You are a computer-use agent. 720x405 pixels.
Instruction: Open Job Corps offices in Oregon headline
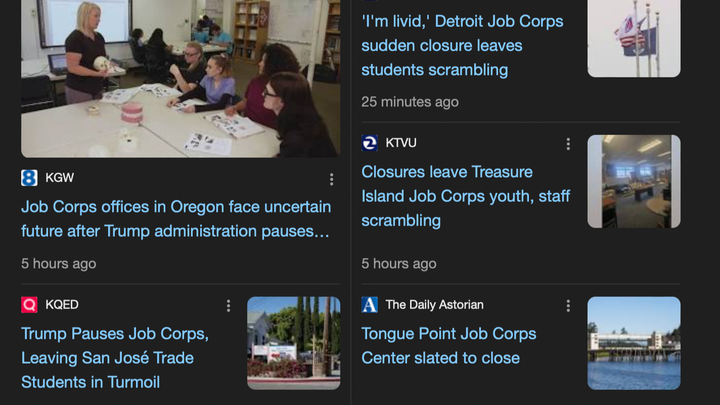point(176,219)
